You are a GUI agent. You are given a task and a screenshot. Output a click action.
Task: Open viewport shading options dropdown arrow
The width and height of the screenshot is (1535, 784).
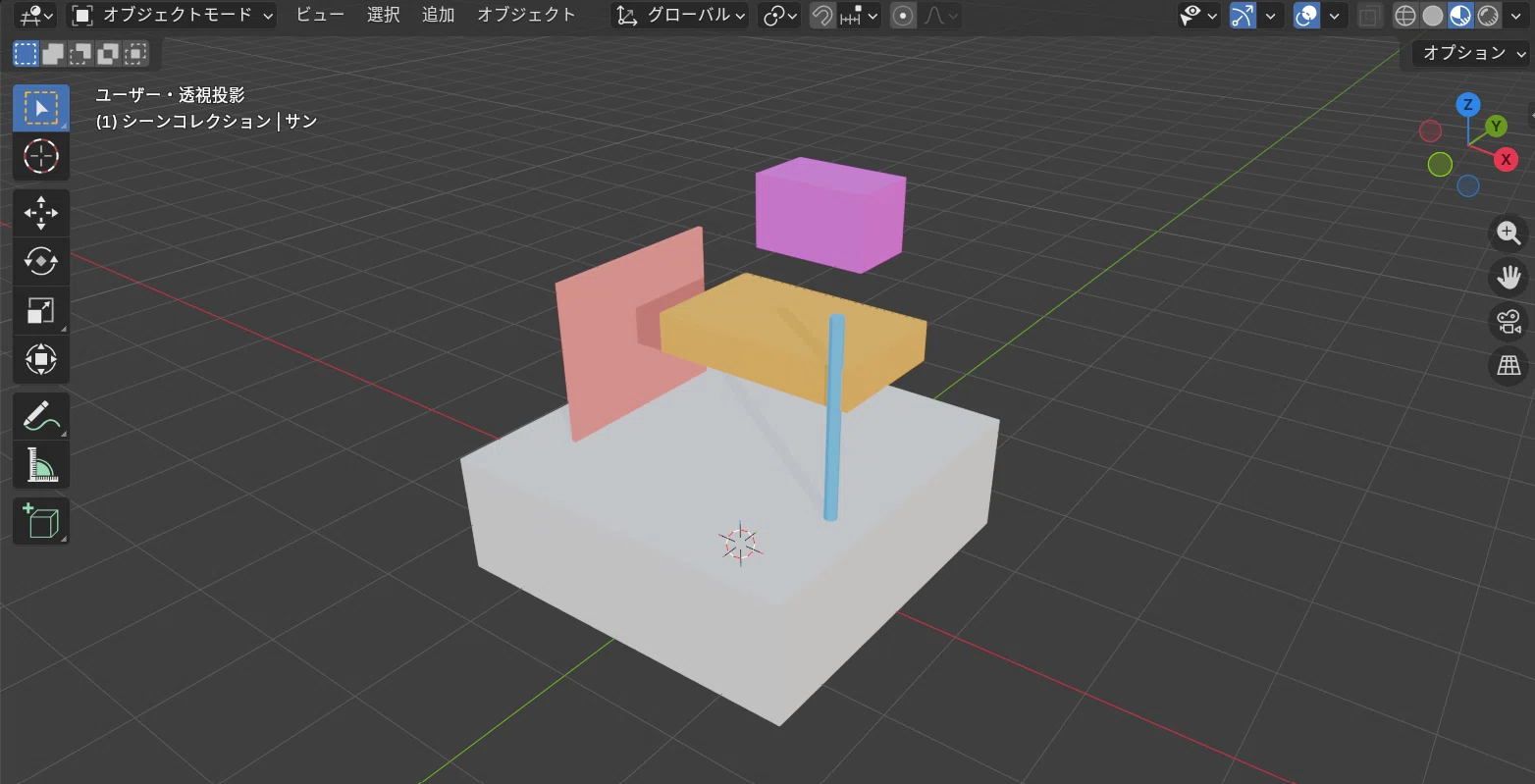1515,16
